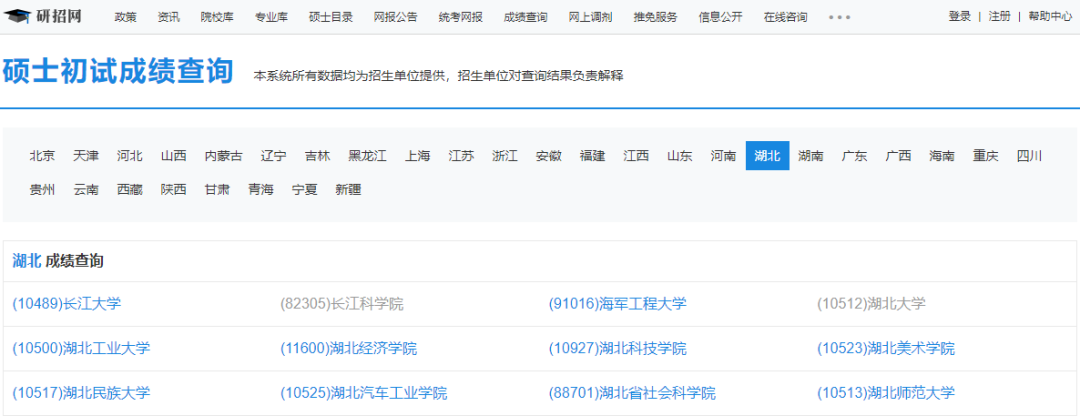The width and height of the screenshot is (1080, 416).
Task: Select the 湖南 province tab
Action: pos(811,156)
